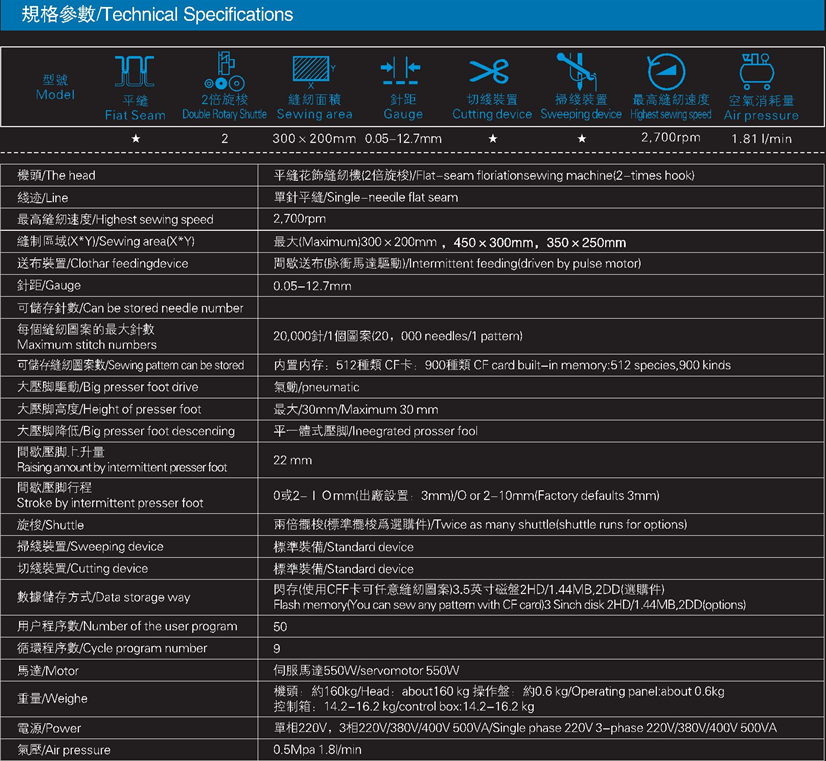Click the star under Flat Seam
Image resolution: width=826 pixels, height=761 pixels.
click(136, 139)
